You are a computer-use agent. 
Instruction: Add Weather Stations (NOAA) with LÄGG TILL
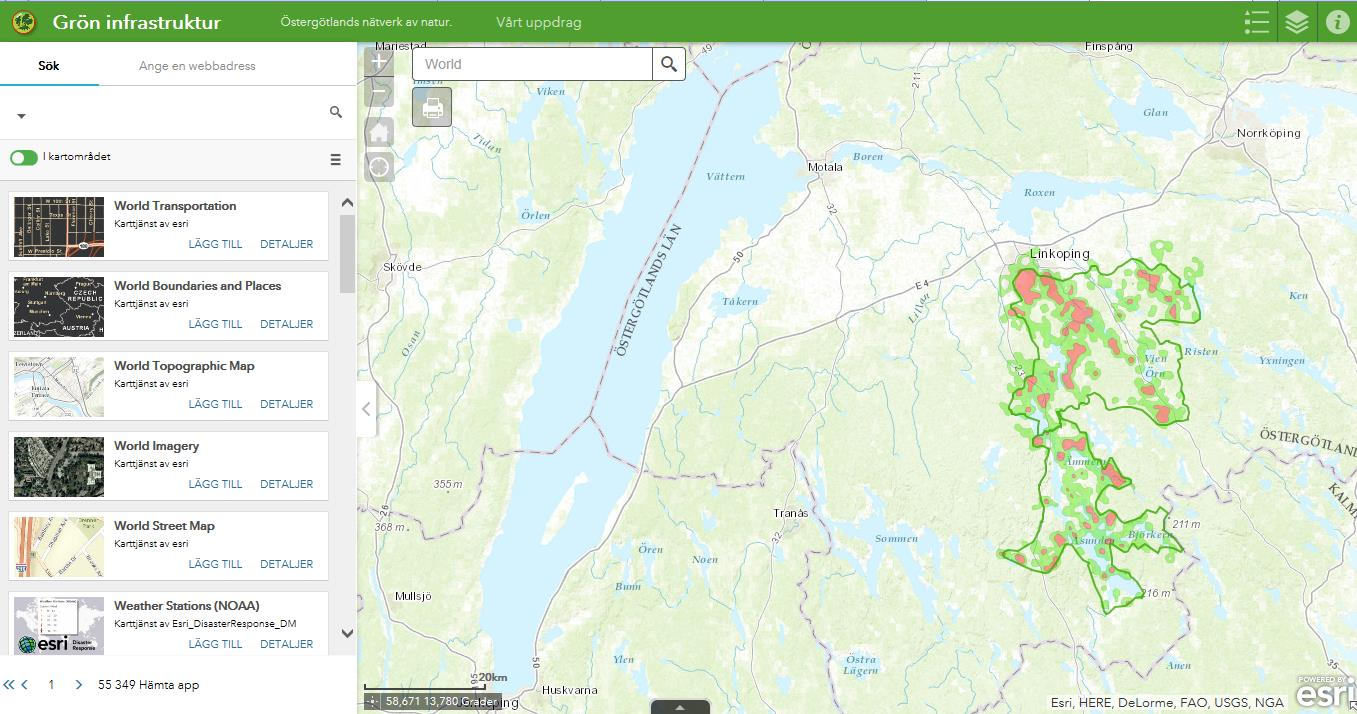[215, 644]
